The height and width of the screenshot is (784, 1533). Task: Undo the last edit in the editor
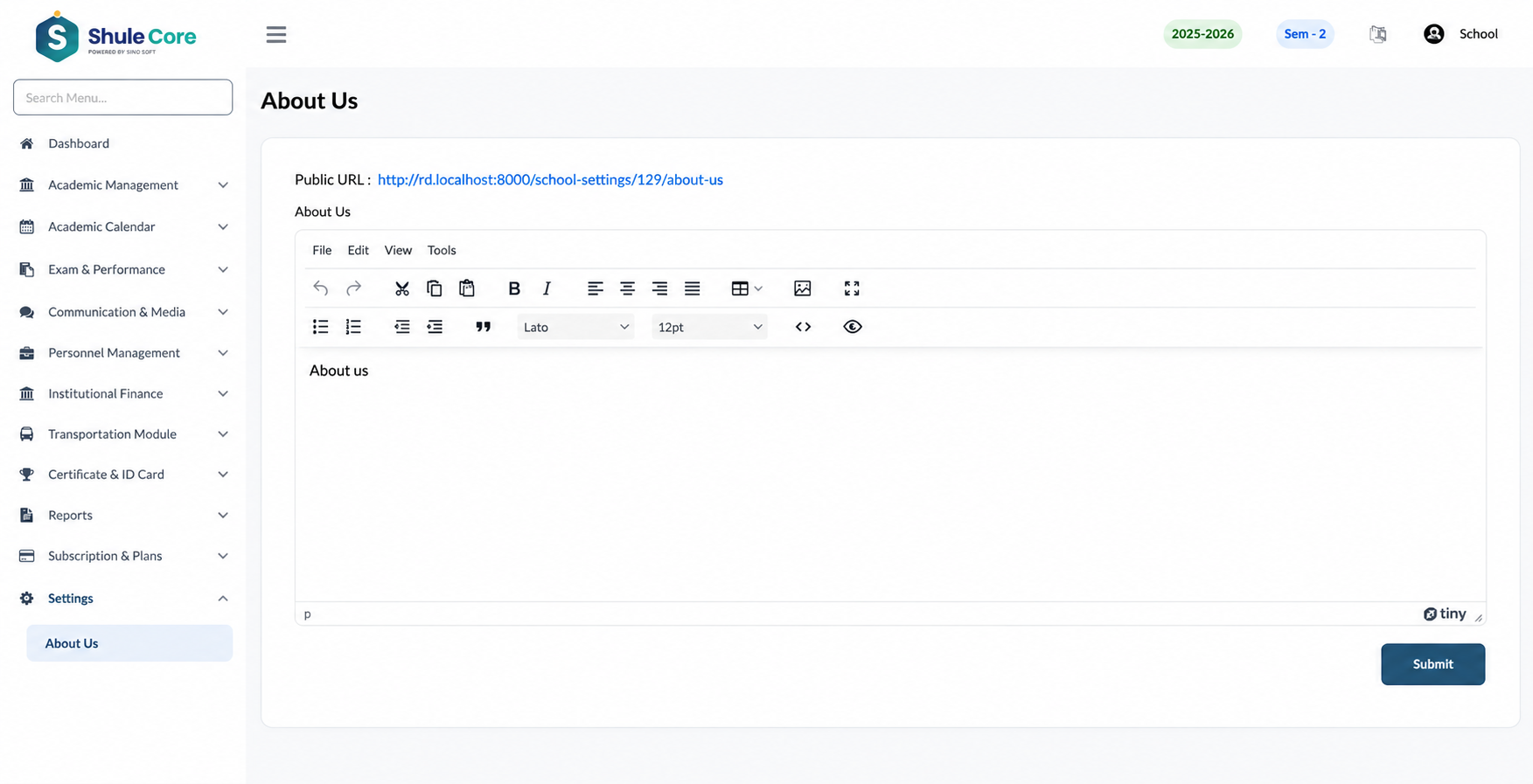point(321,288)
